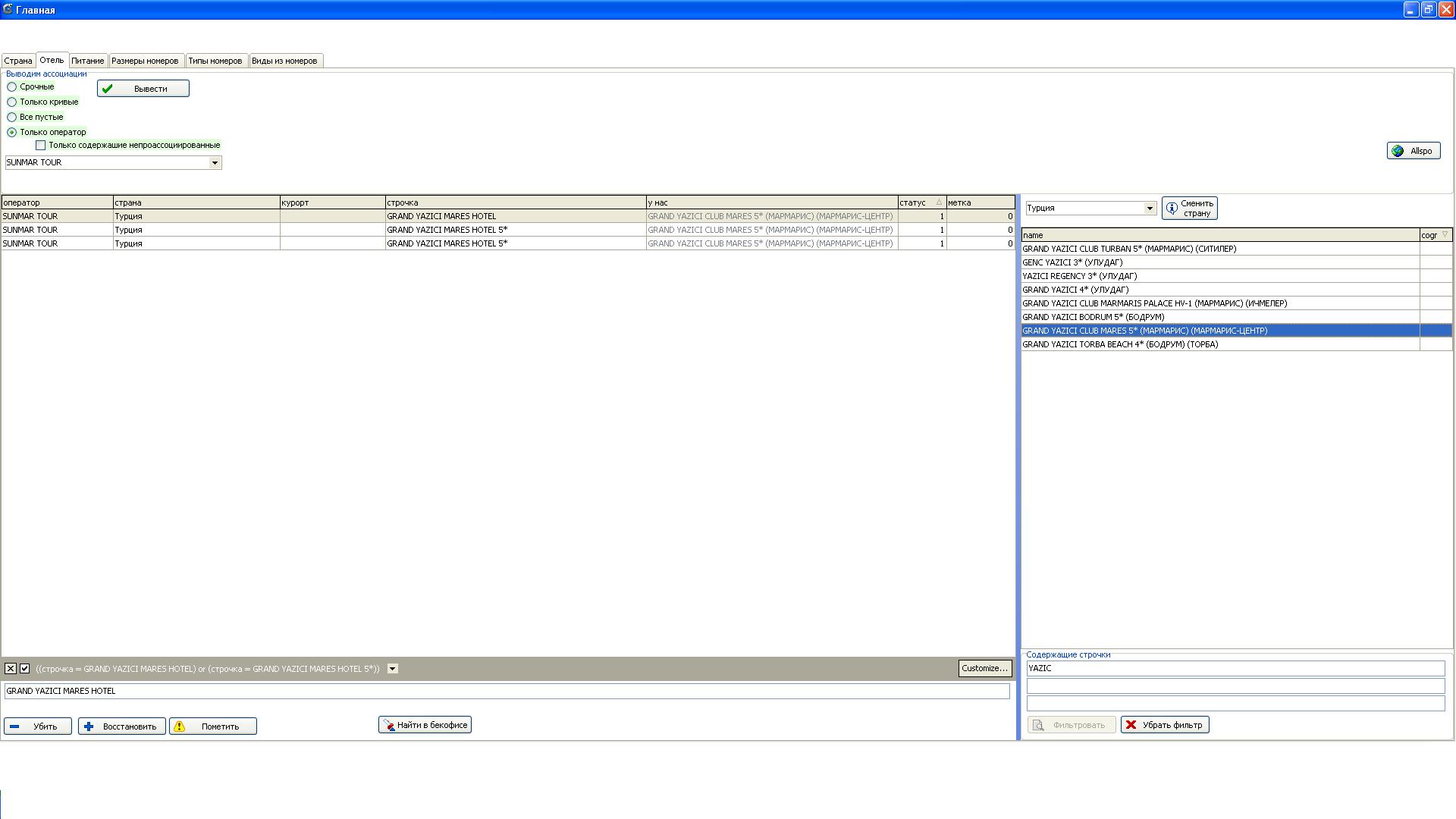Image resolution: width=1456 pixels, height=819 pixels.
Task: Click the Customize... filter button
Action: point(984,669)
